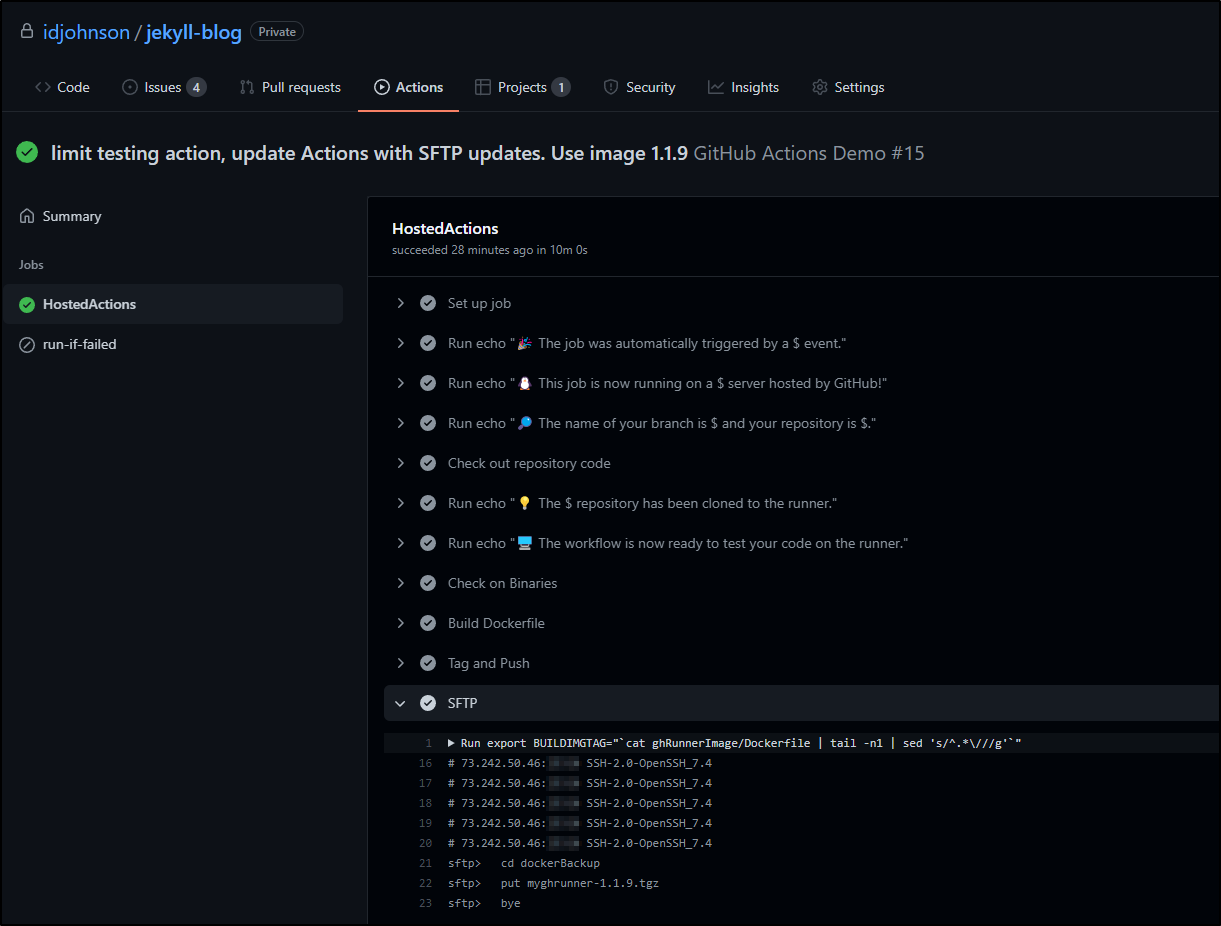This screenshot has width=1221, height=926.
Task: Click the check icon for server-hosted echo step
Action: [x=428, y=383]
